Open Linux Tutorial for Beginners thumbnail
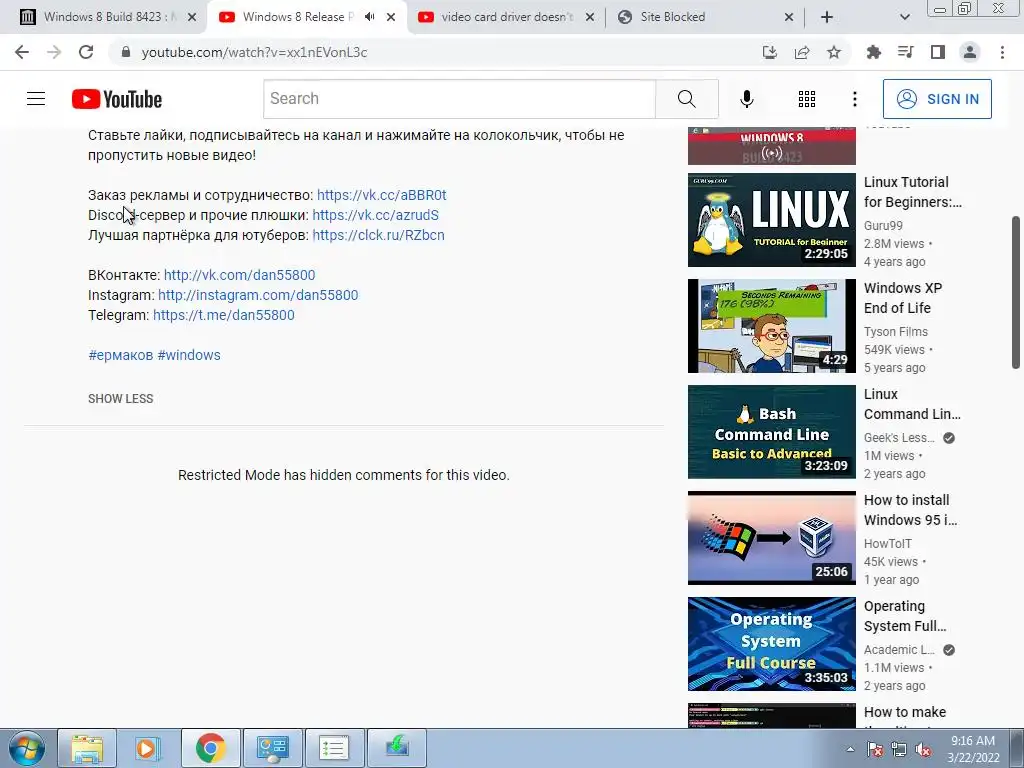 tap(771, 220)
